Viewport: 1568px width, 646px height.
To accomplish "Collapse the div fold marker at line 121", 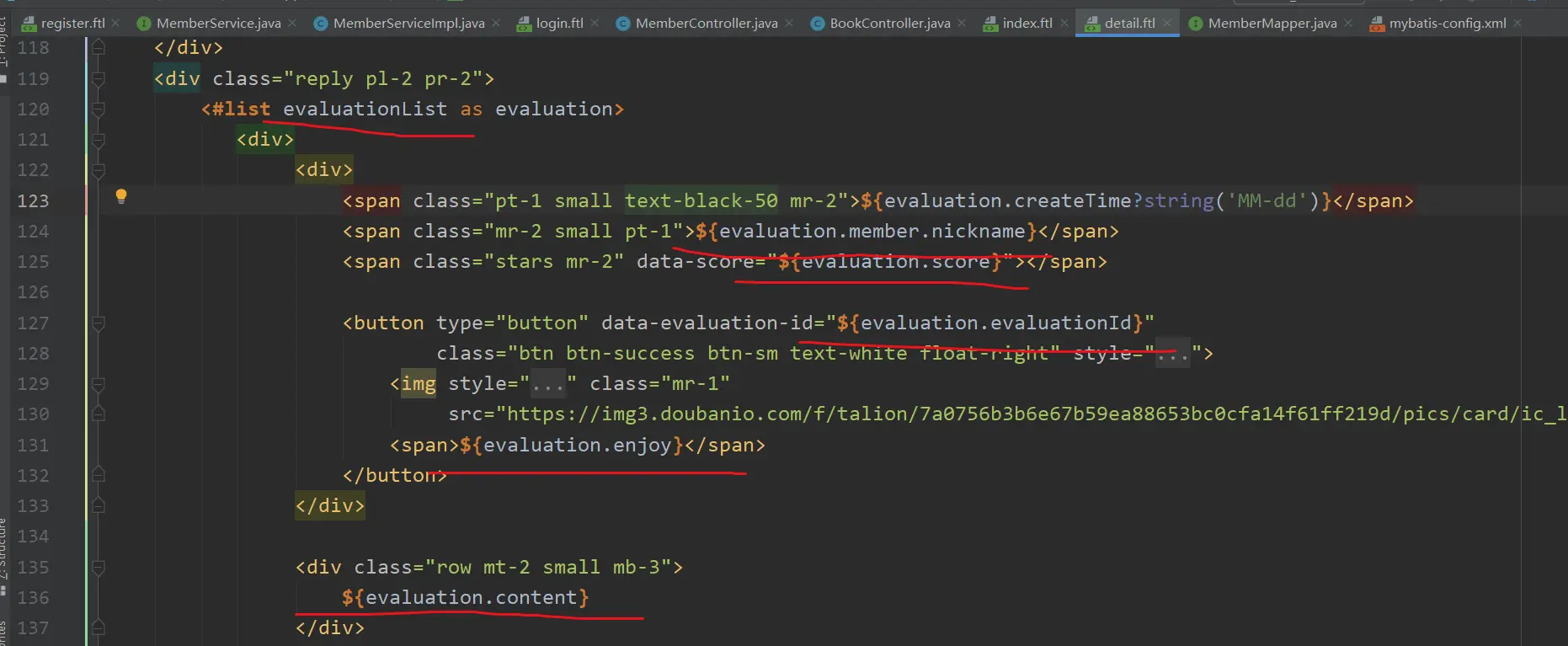I will click(99, 140).
